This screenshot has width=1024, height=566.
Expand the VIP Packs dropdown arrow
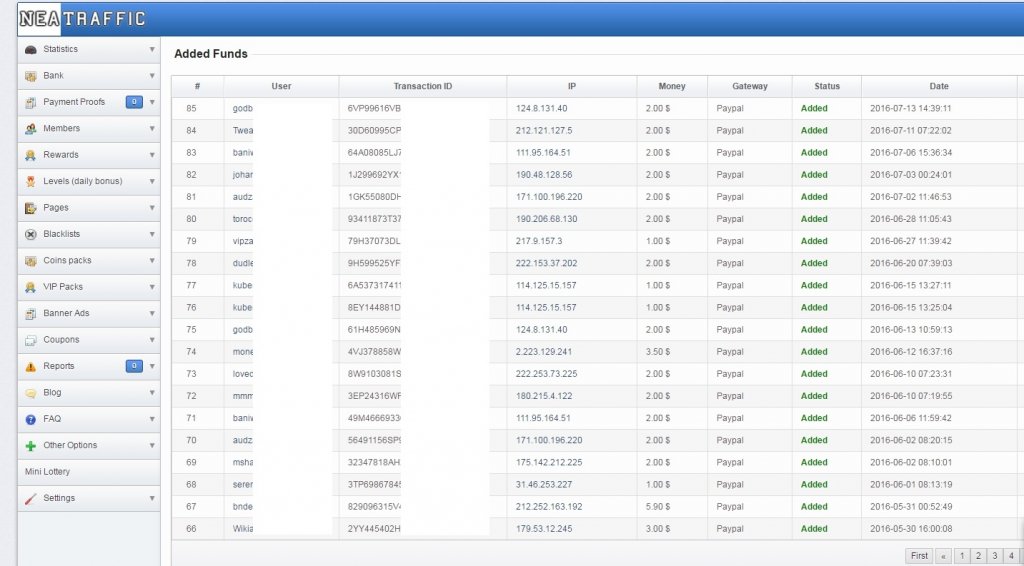click(152, 287)
